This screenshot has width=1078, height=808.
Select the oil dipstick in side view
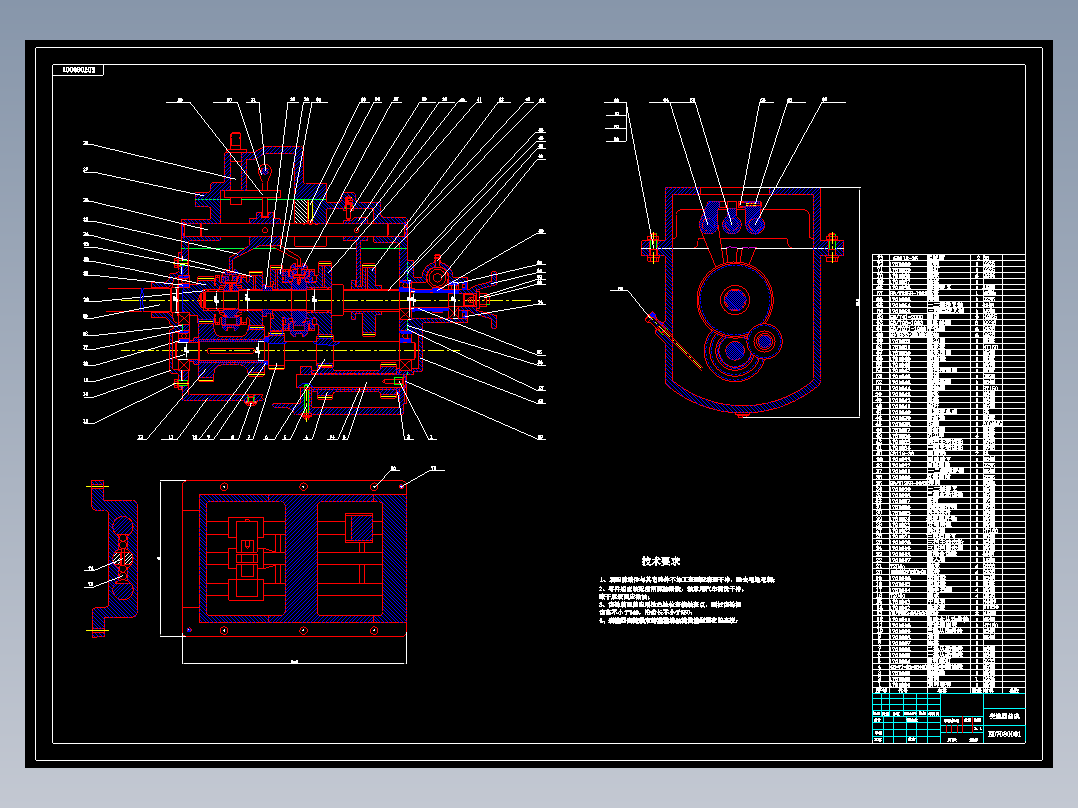(x=672, y=340)
